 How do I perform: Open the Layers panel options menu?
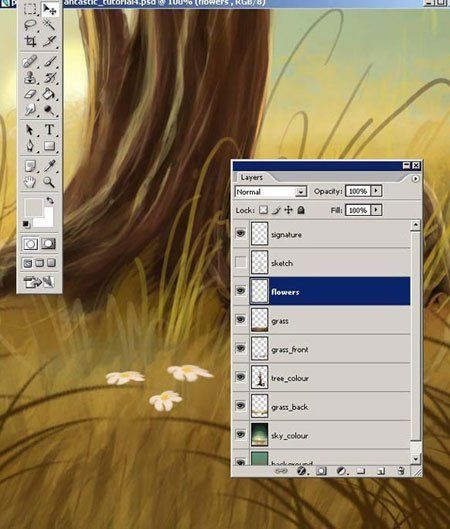pos(415,179)
